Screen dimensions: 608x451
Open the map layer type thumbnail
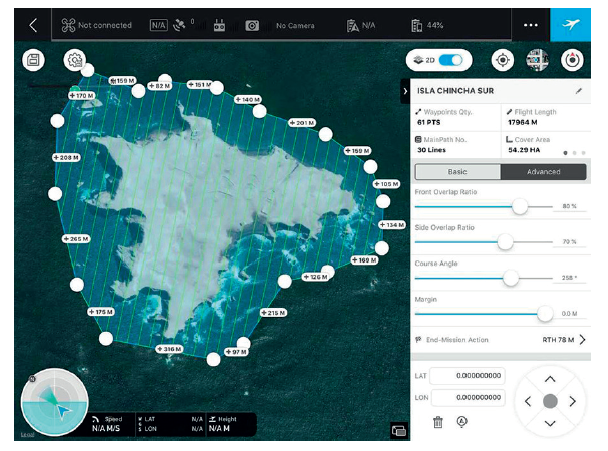537,60
